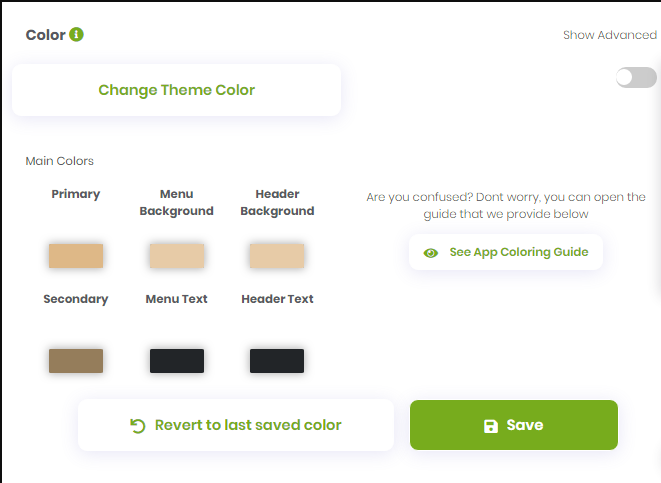Save the color settings
661x483 pixels.
click(513, 425)
